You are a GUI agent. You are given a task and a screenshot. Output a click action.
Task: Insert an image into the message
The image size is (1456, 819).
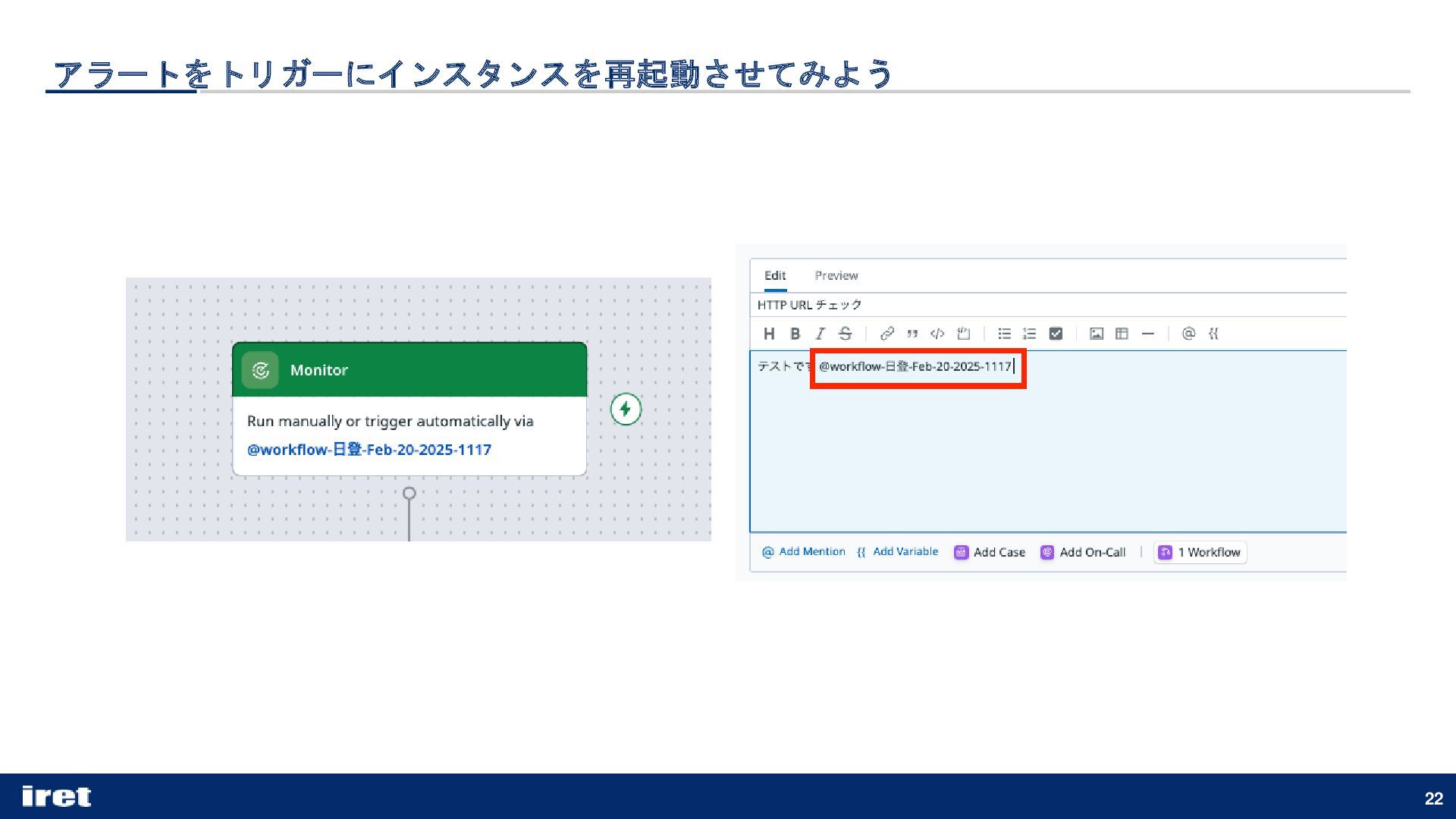(1097, 334)
